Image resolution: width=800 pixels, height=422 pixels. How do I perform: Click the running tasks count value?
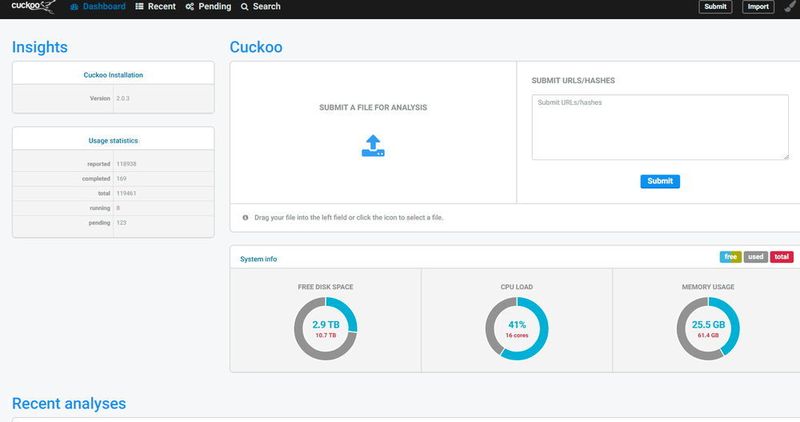click(x=118, y=208)
